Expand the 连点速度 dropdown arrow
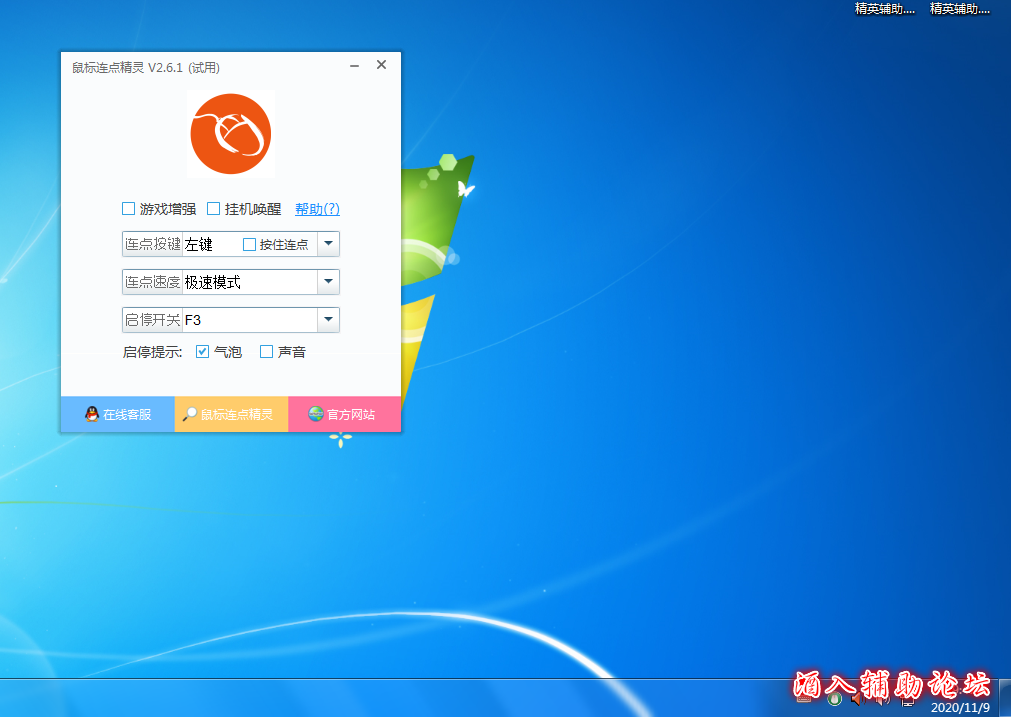This screenshot has height=717, width=1011. 328,282
